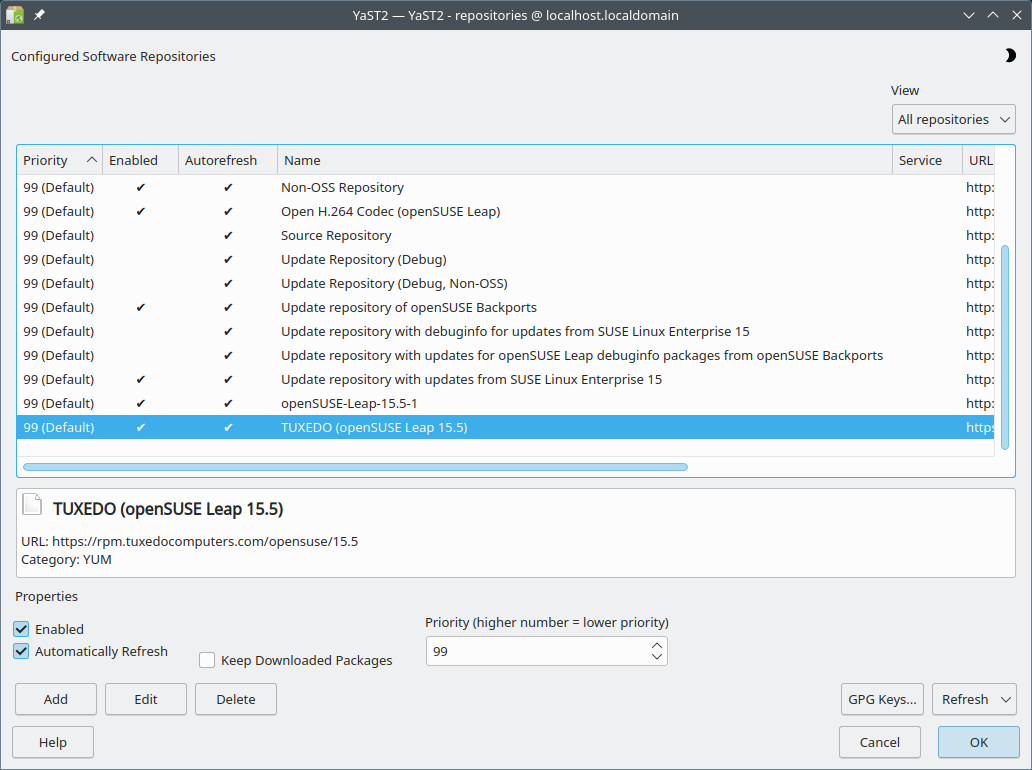Click the Edit button
Screen dimensions: 1032x770
[x=146, y=699]
